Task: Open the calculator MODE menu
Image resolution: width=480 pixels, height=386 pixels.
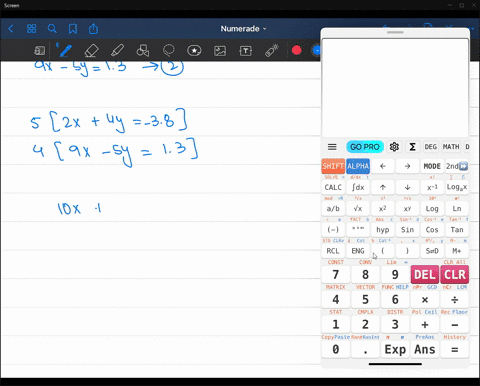Action: coord(432,166)
